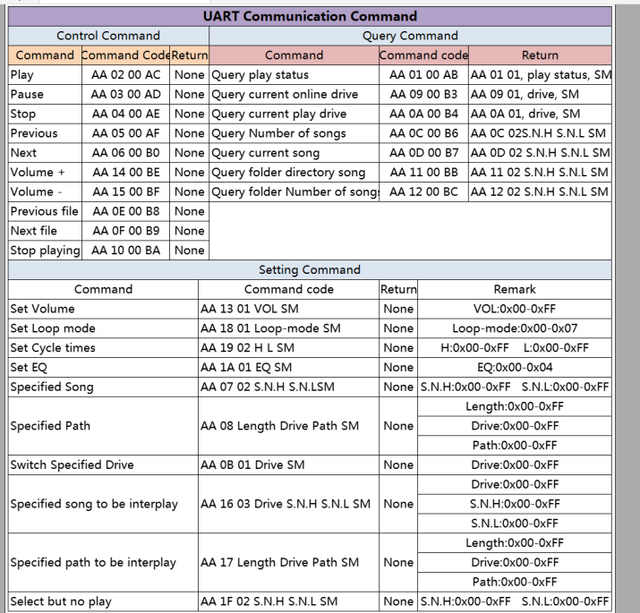Click the 'Stop' command cell

pyautogui.click(x=45, y=114)
